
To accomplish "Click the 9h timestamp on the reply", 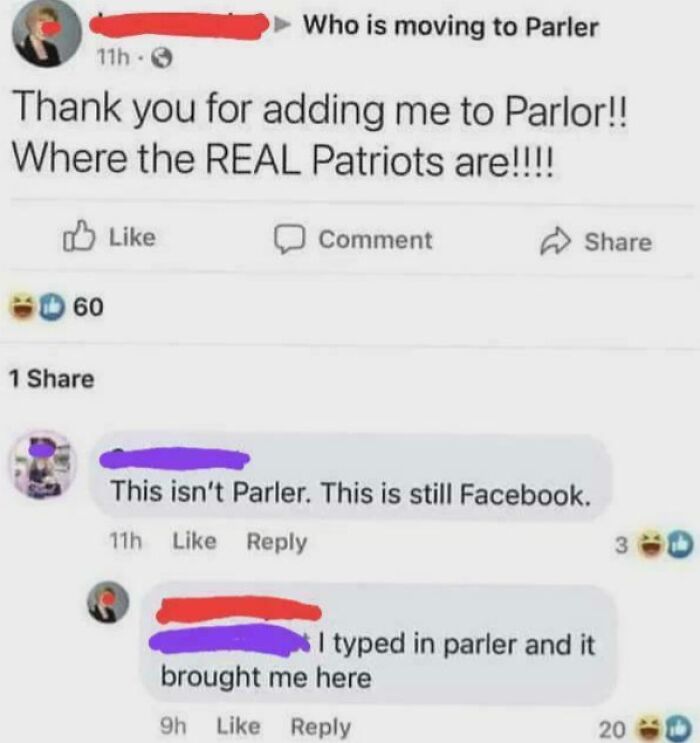I will pyautogui.click(x=173, y=726).
